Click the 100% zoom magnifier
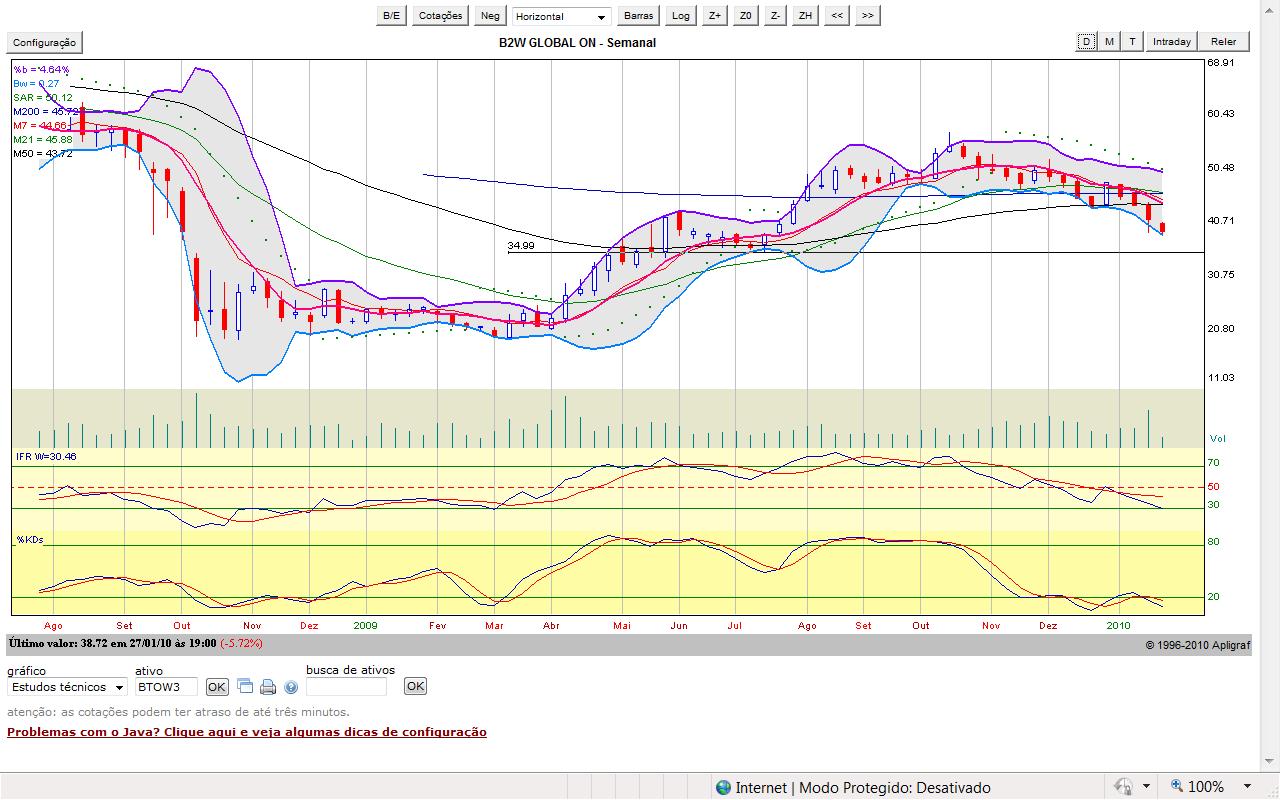This screenshot has height=800, width=1280. (1178, 787)
